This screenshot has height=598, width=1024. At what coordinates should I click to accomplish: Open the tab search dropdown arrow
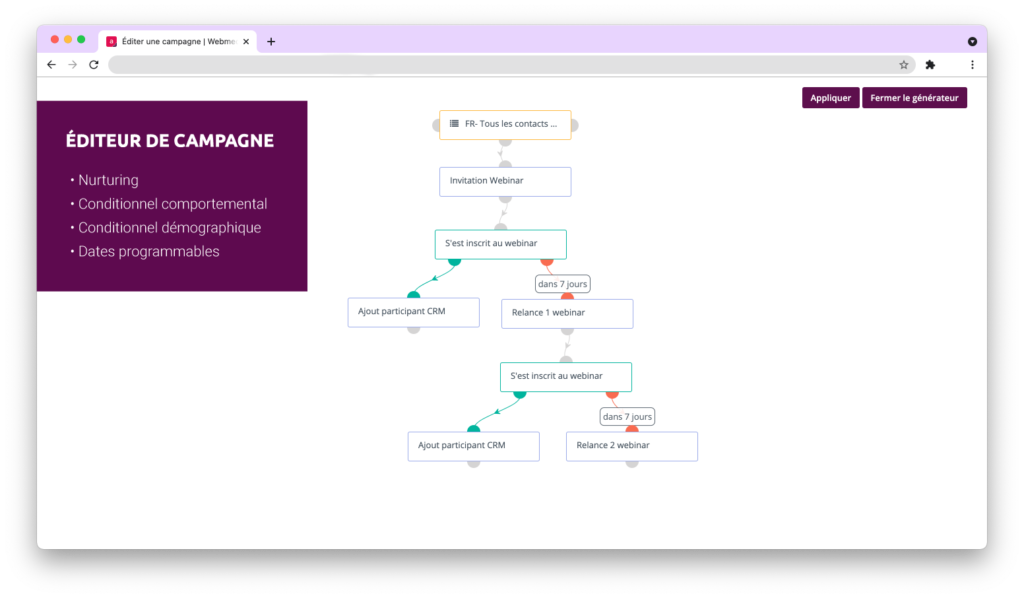pyautogui.click(x=972, y=41)
